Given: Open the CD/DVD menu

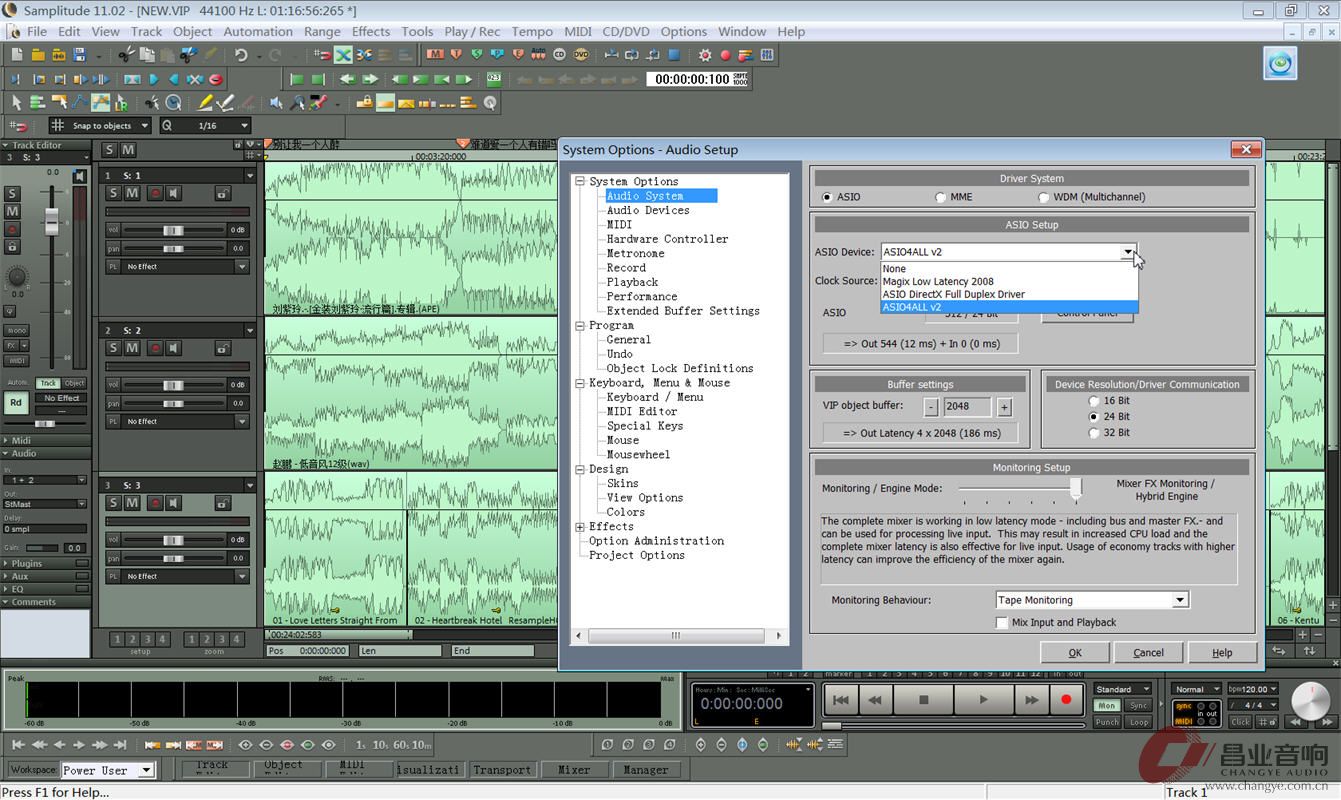Looking at the screenshot, I should pos(626,31).
